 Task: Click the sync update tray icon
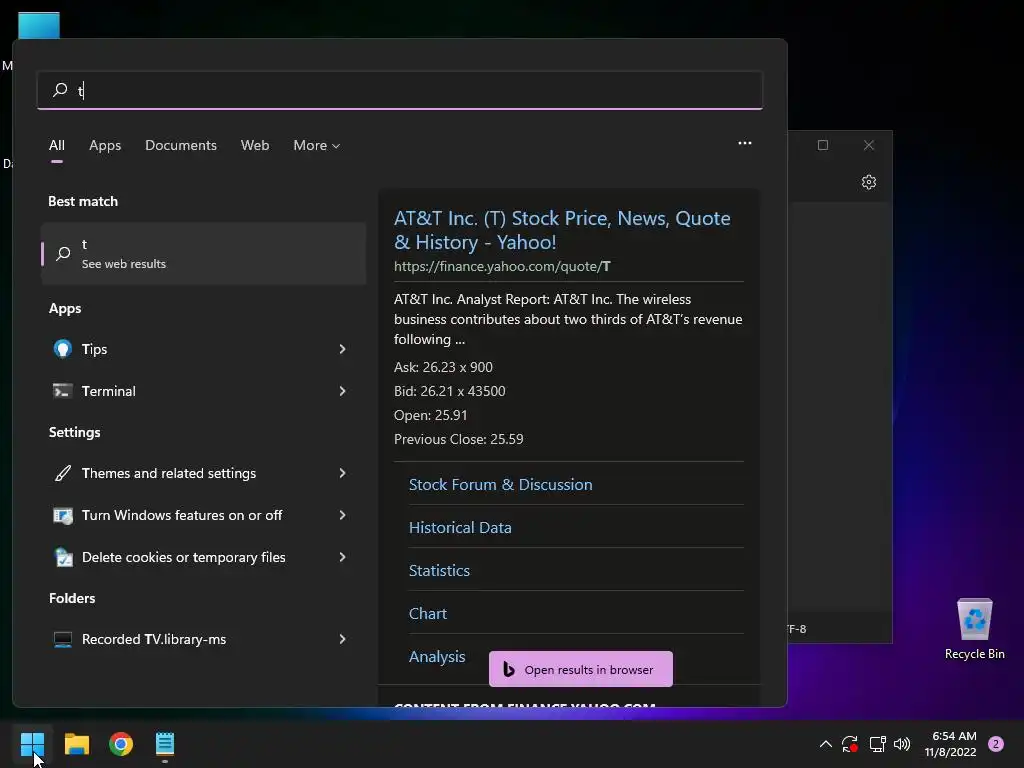850,744
